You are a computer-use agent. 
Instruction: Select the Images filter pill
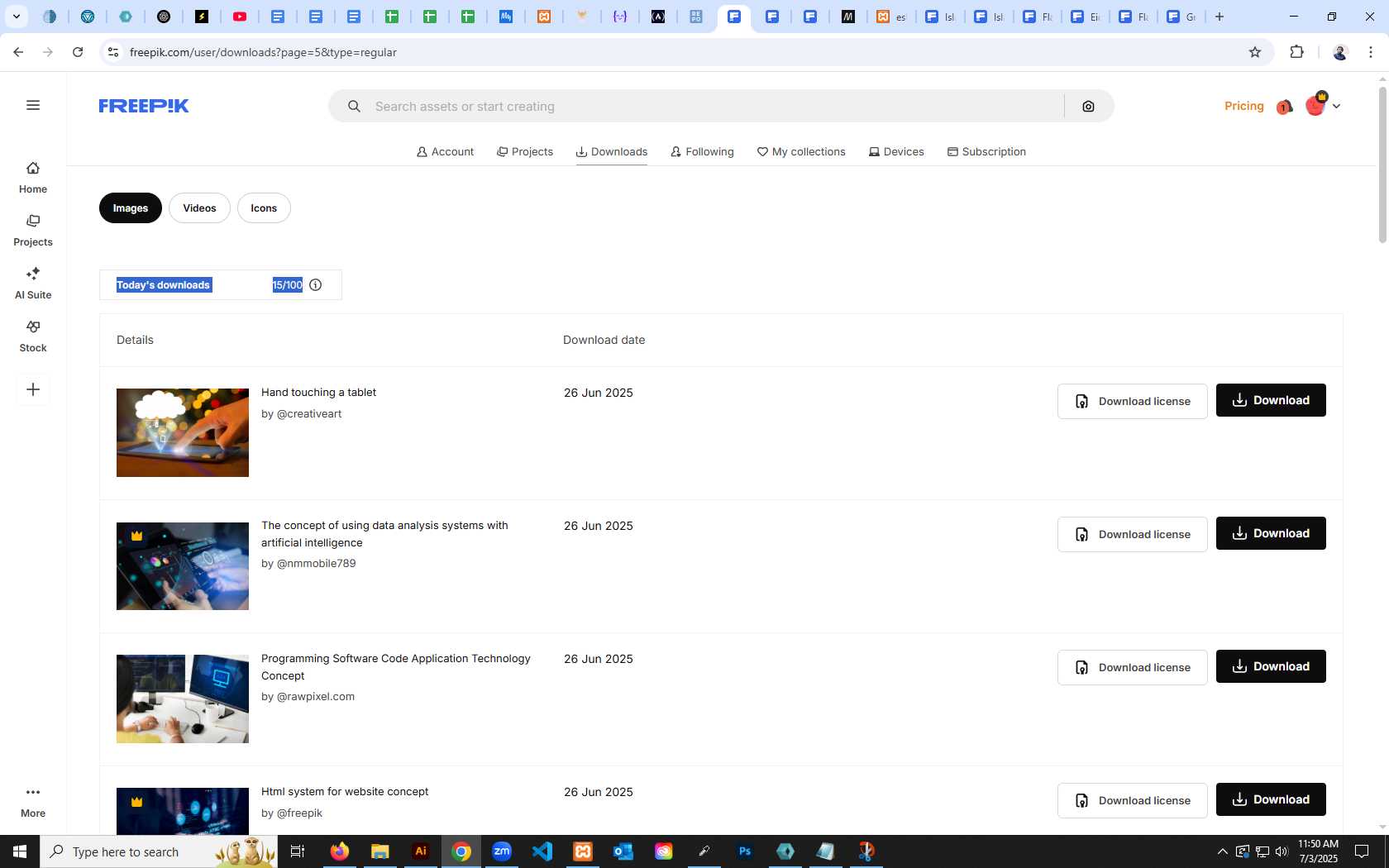pos(131,208)
